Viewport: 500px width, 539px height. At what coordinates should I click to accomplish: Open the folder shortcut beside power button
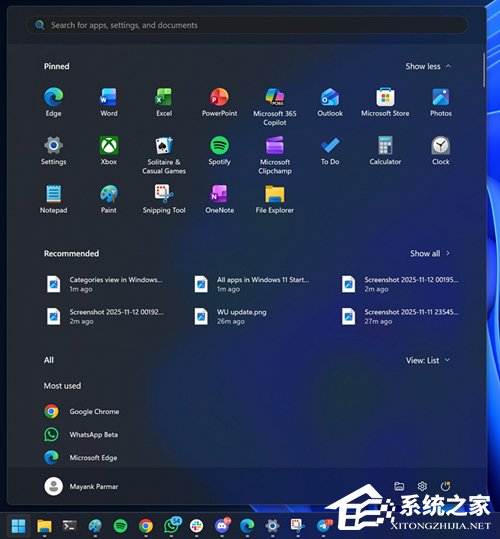coord(399,486)
